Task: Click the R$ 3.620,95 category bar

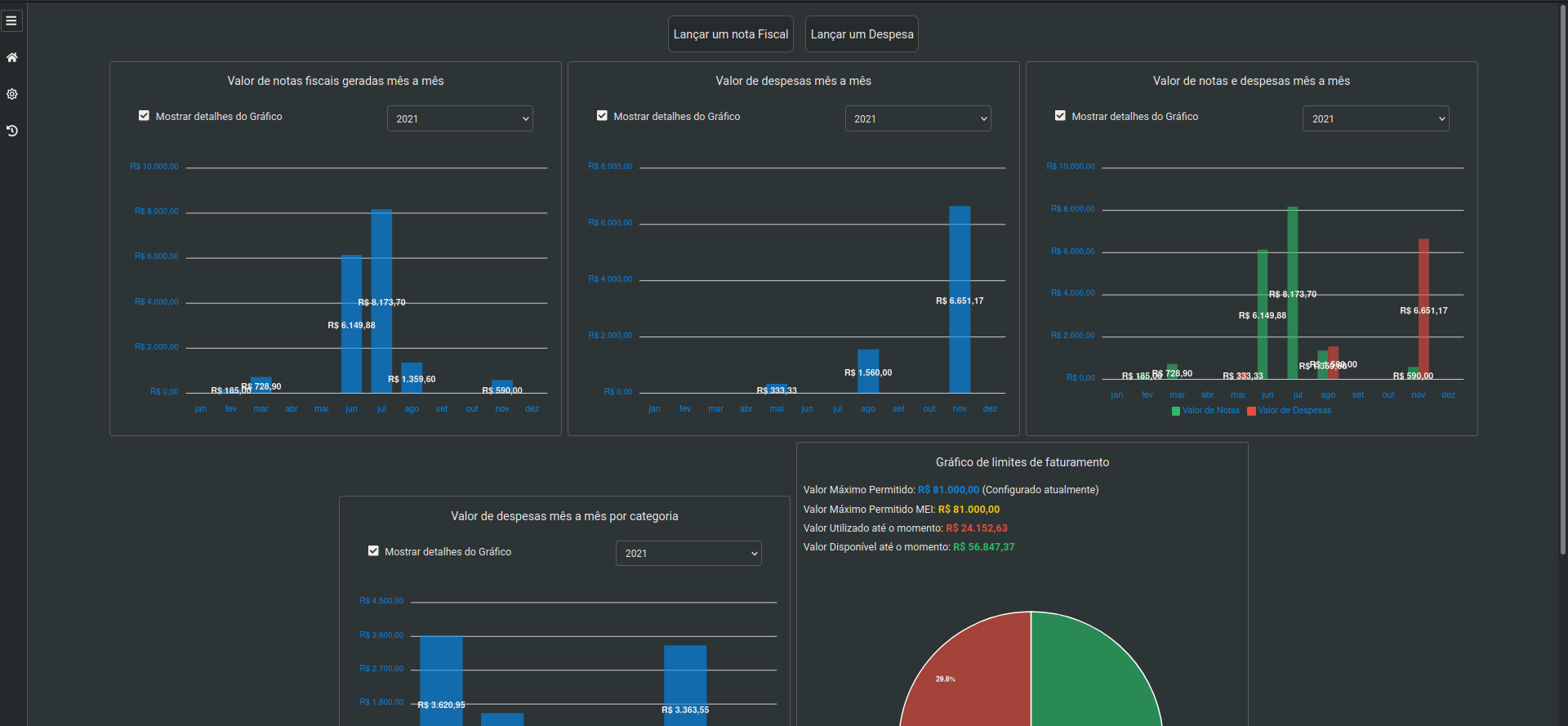Action: pos(441,680)
